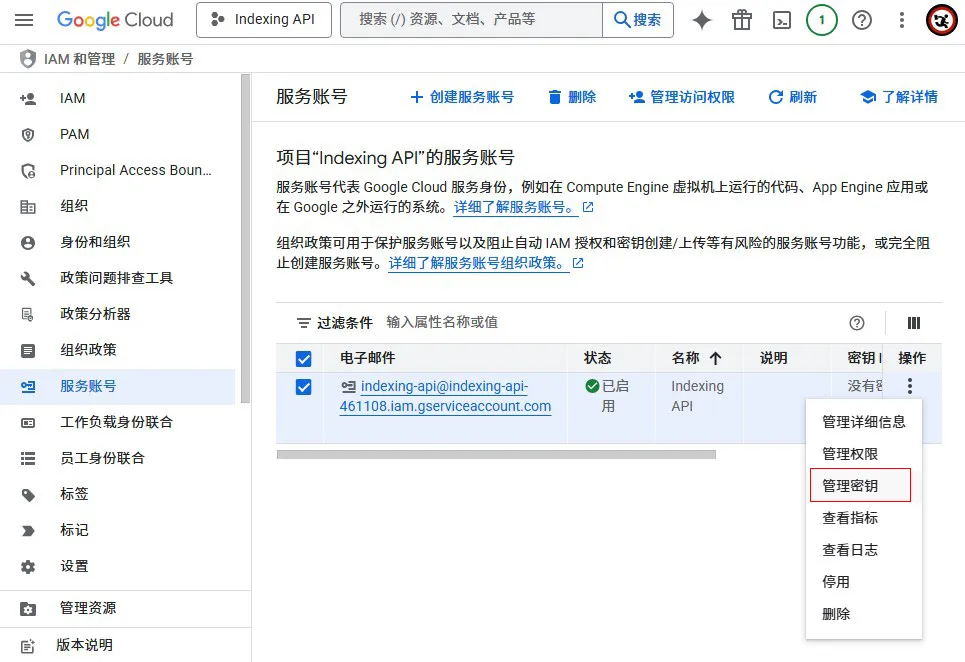This screenshot has width=965, height=662.
Task: Click the 过滤条件 filter icon
Action: pyautogui.click(x=303, y=323)
